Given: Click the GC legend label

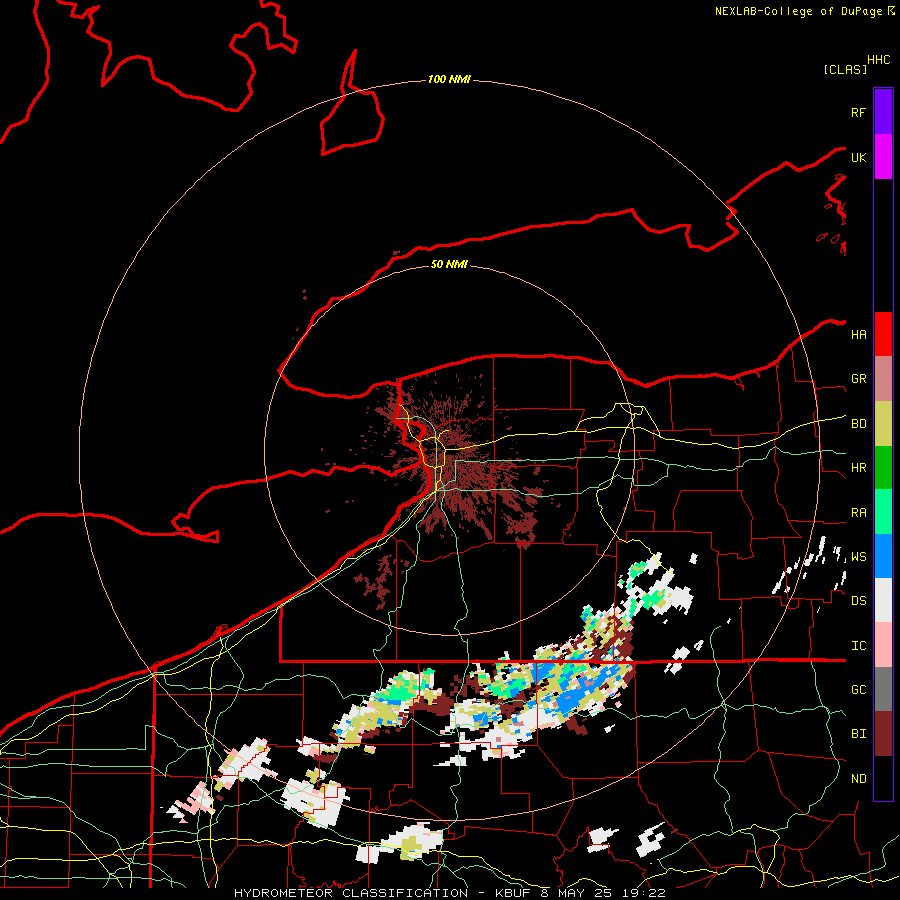Looking at the screenshot, I should (x=858, y=690).
